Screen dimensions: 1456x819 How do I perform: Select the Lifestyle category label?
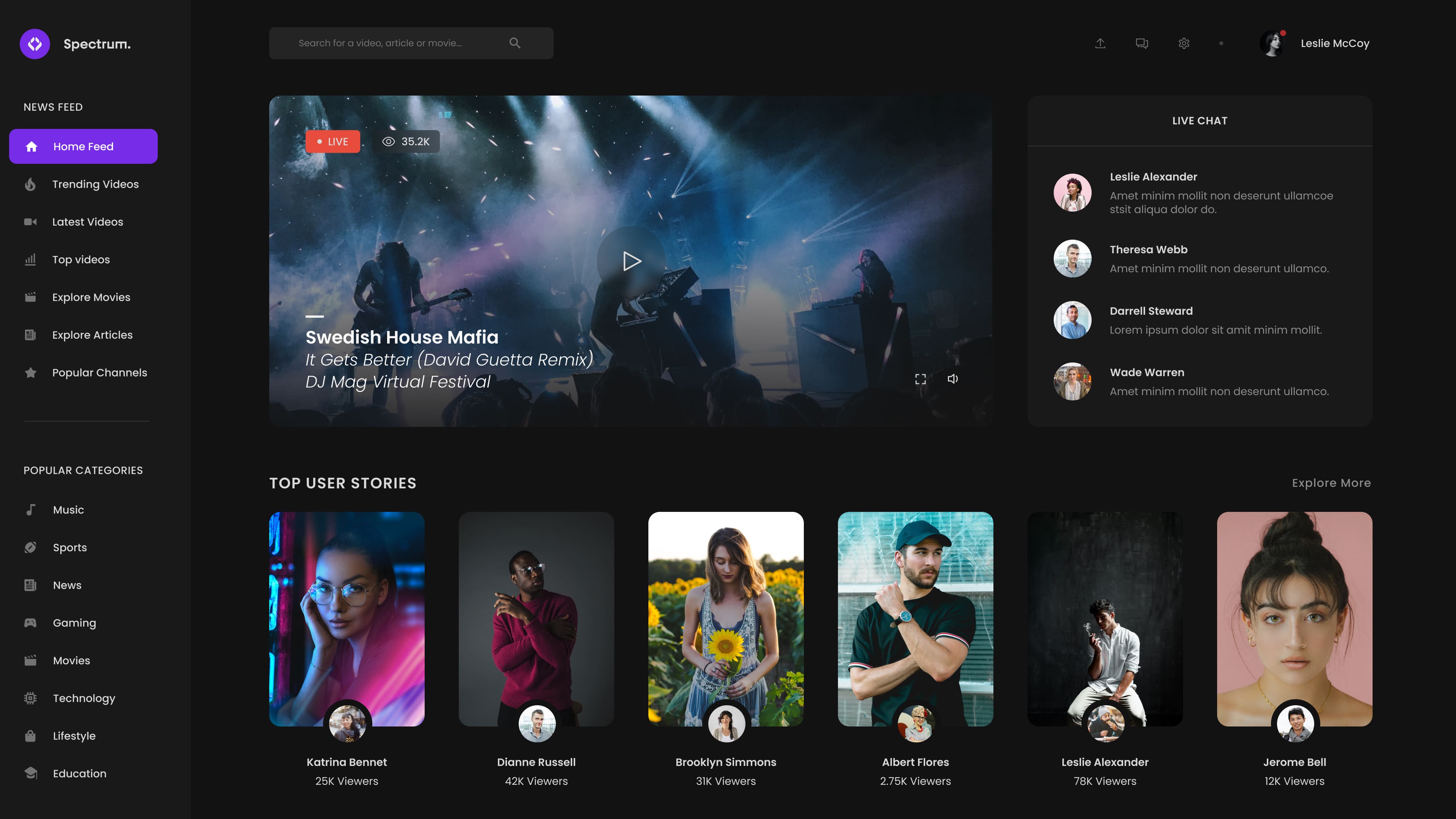74,736
